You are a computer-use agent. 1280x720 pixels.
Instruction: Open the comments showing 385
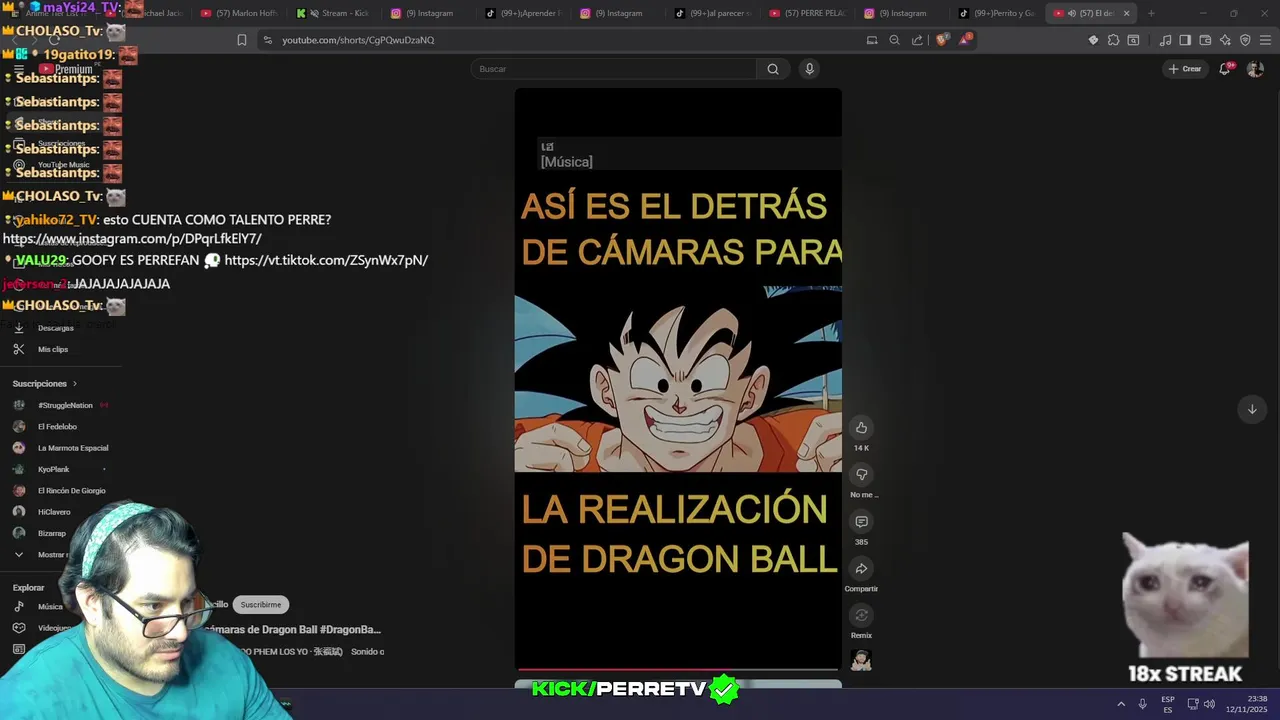[x=861, y=522]
